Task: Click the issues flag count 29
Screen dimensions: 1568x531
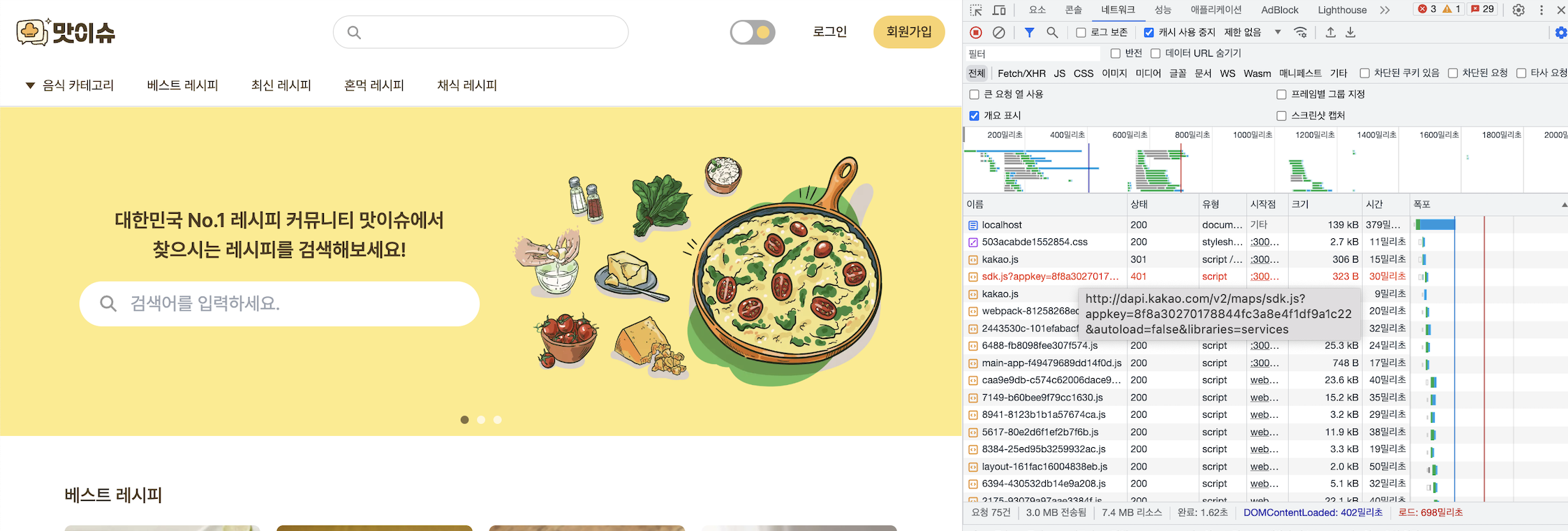Action: 1482,9
